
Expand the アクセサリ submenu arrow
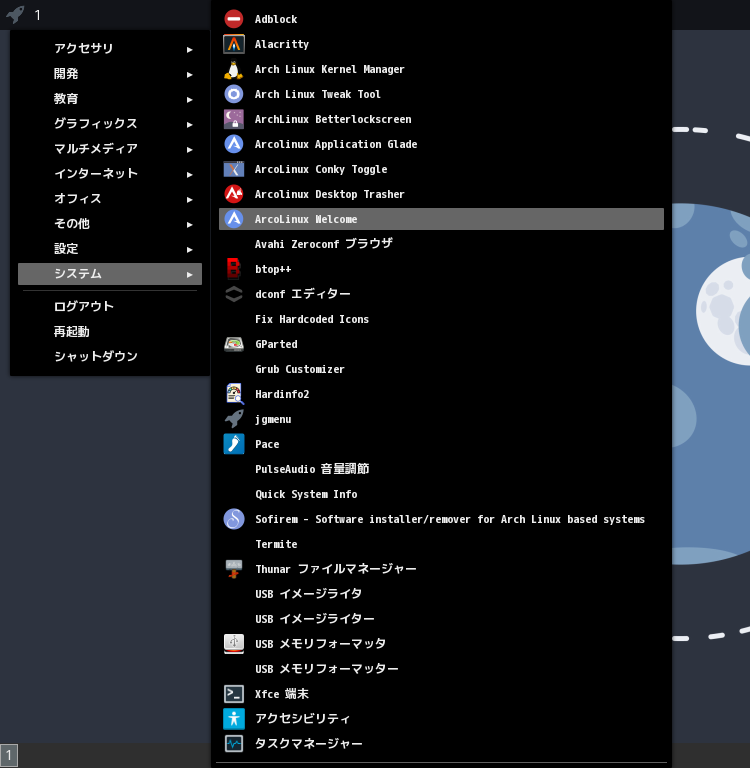(190, 49)
